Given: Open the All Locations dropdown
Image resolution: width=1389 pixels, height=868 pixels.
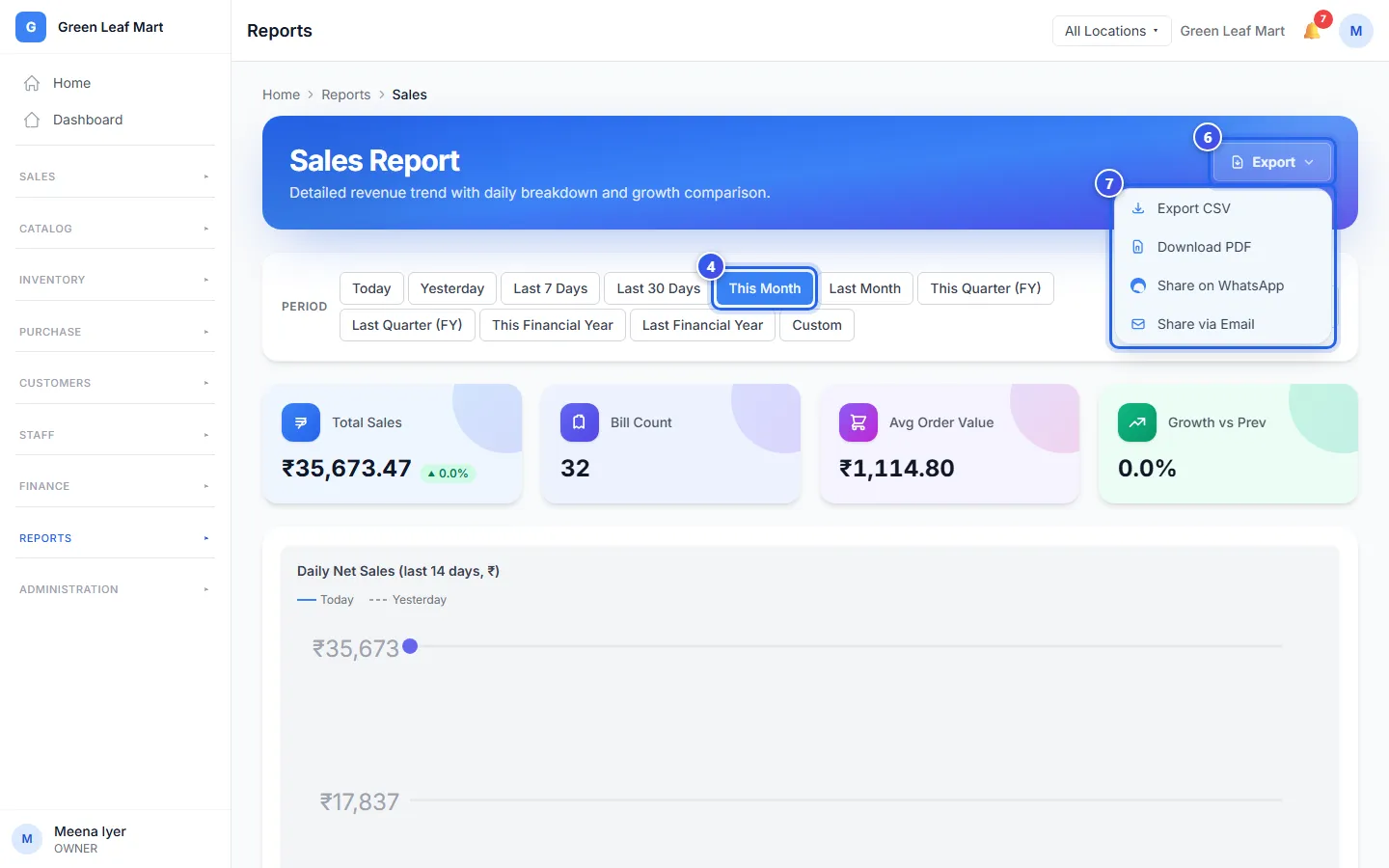Looking at the screenshot, I should point(1111,31).
